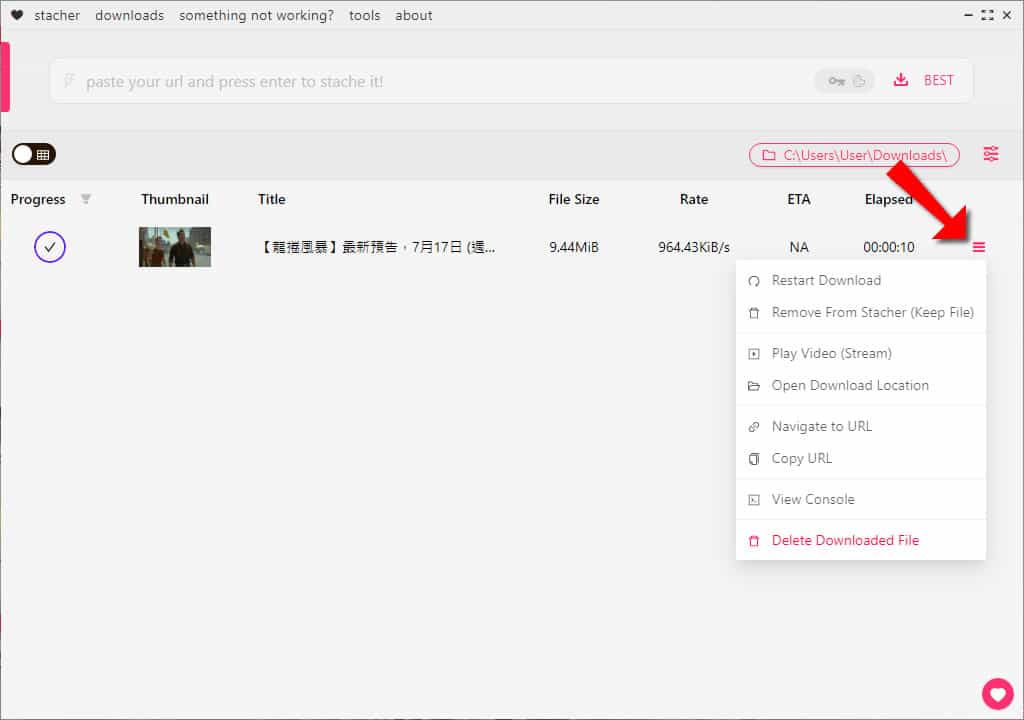Image resolution: width=1024 pixels, height=720 pixels.
Task: Toggle the authentication key switch in URL bar
Action: 844,81
